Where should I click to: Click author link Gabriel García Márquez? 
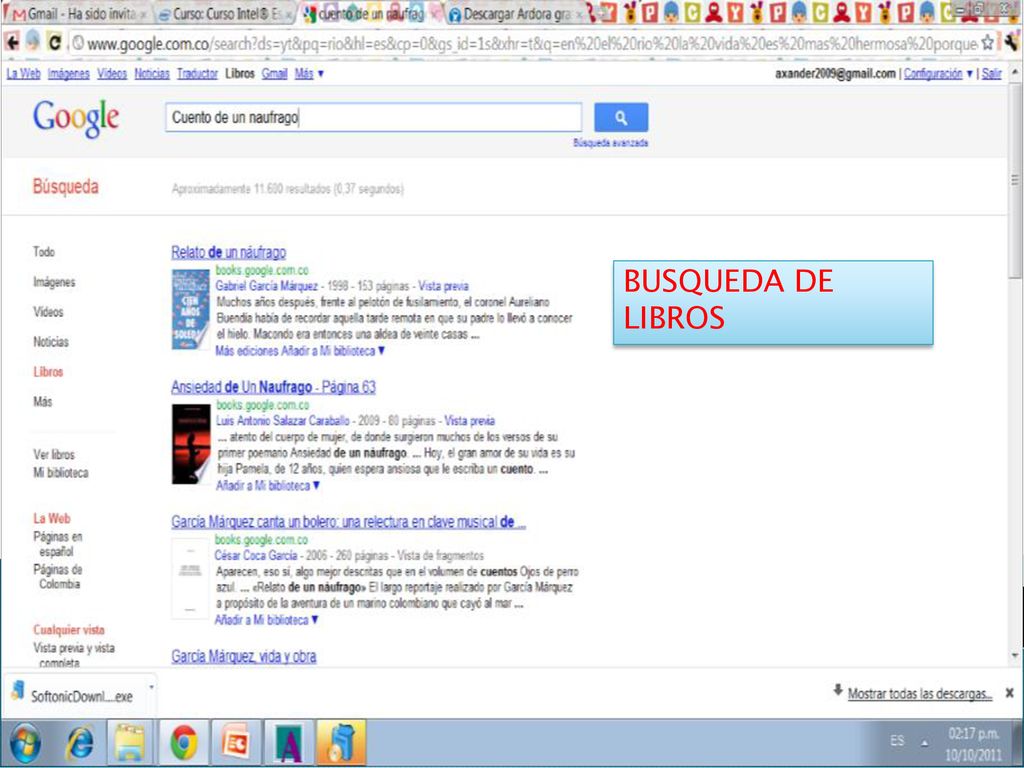[x=266, y=286]
